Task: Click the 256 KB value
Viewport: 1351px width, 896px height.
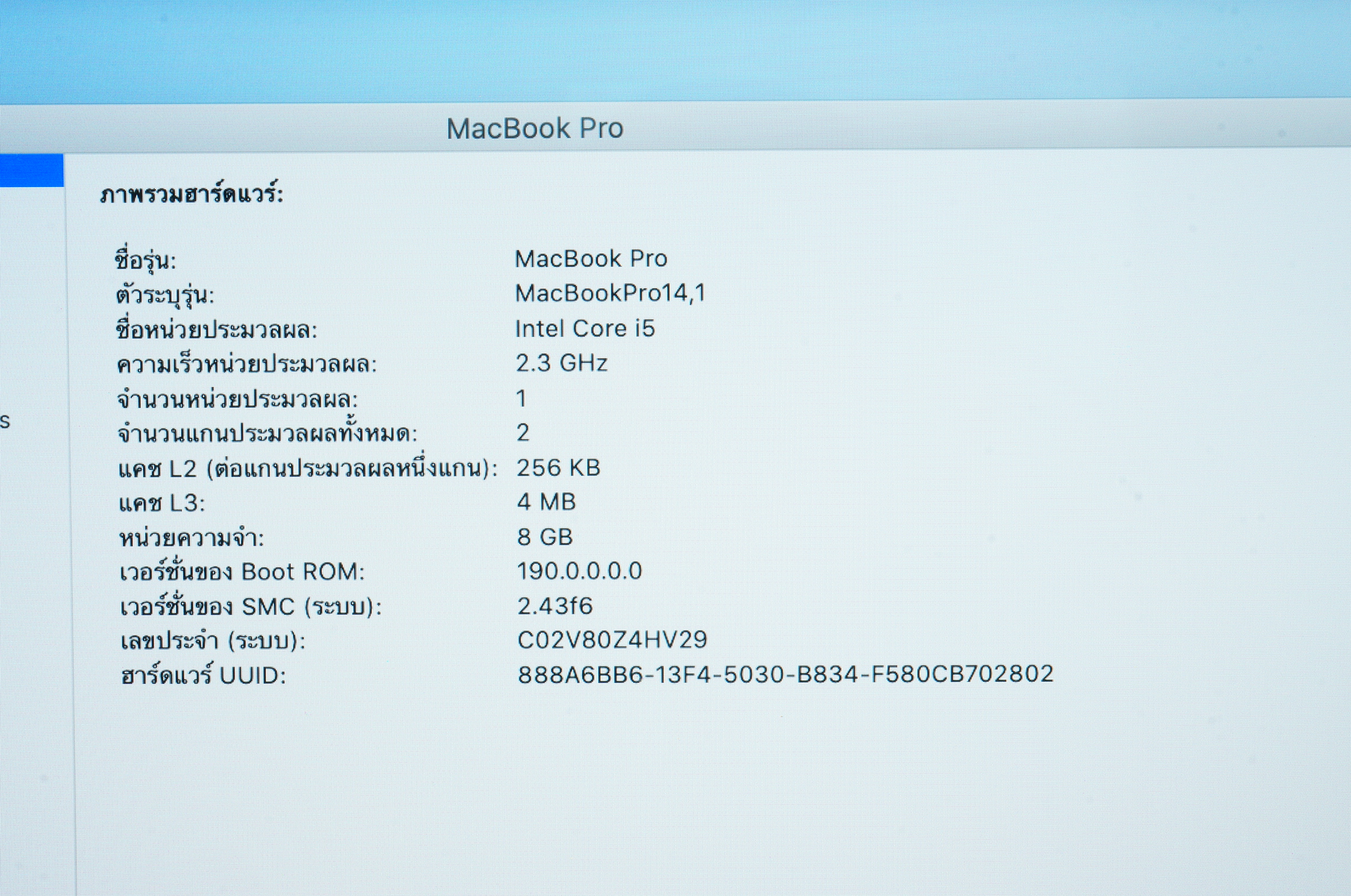Action: [559, 468]
